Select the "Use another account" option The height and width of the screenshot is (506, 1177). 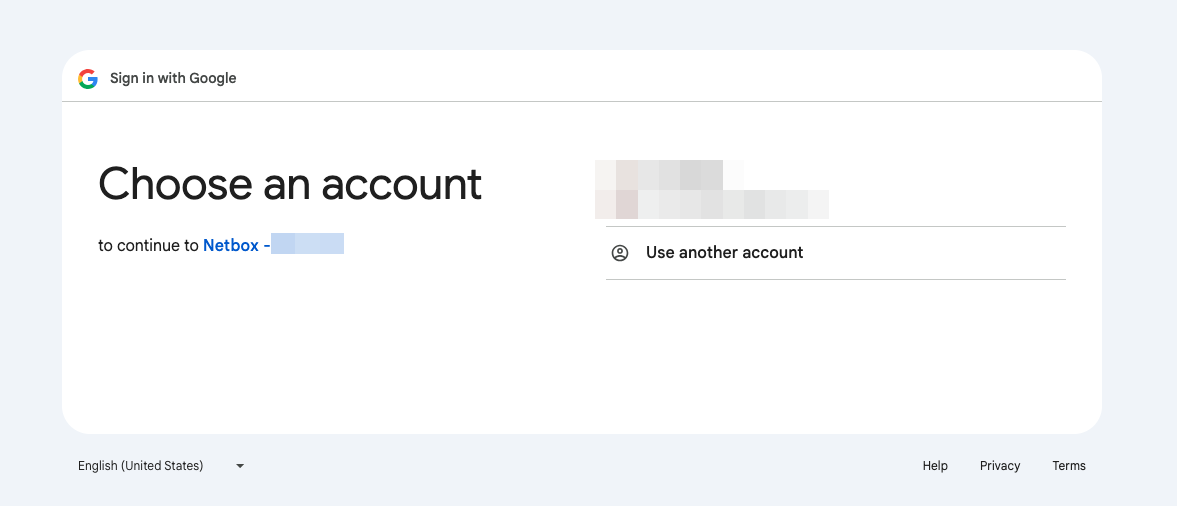coord(724,253)
